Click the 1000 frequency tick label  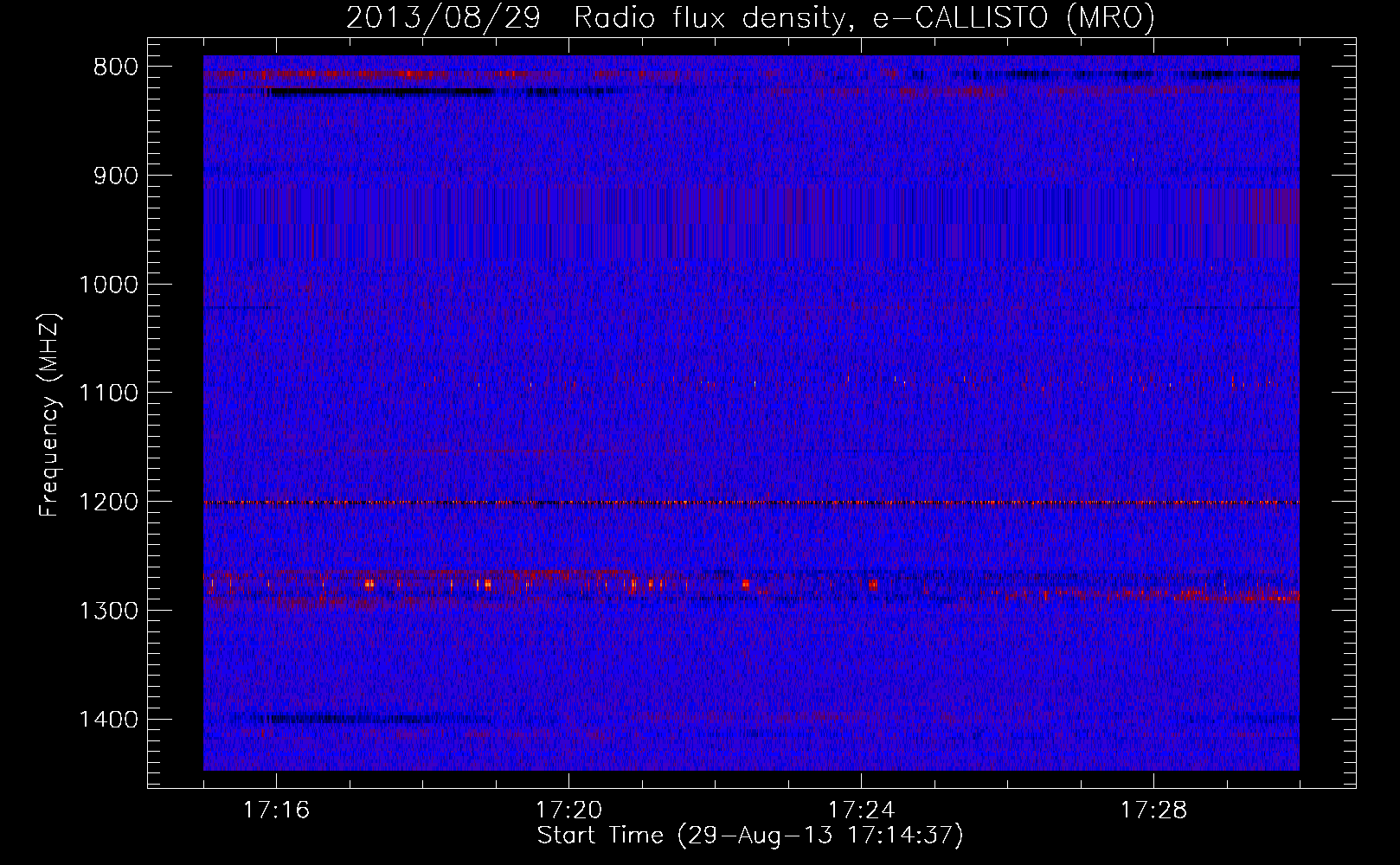coord(108,285)
